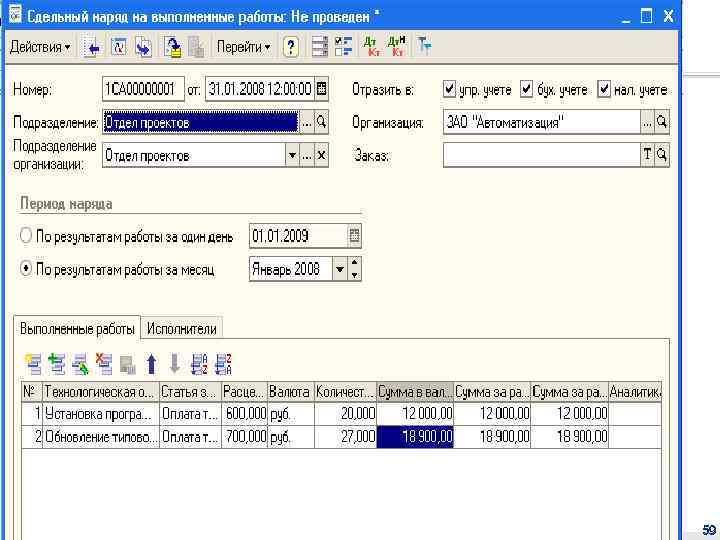The image size is (720, 540).
Task: Switch to Выполненные работы tab
Action: tap(77, 329)
